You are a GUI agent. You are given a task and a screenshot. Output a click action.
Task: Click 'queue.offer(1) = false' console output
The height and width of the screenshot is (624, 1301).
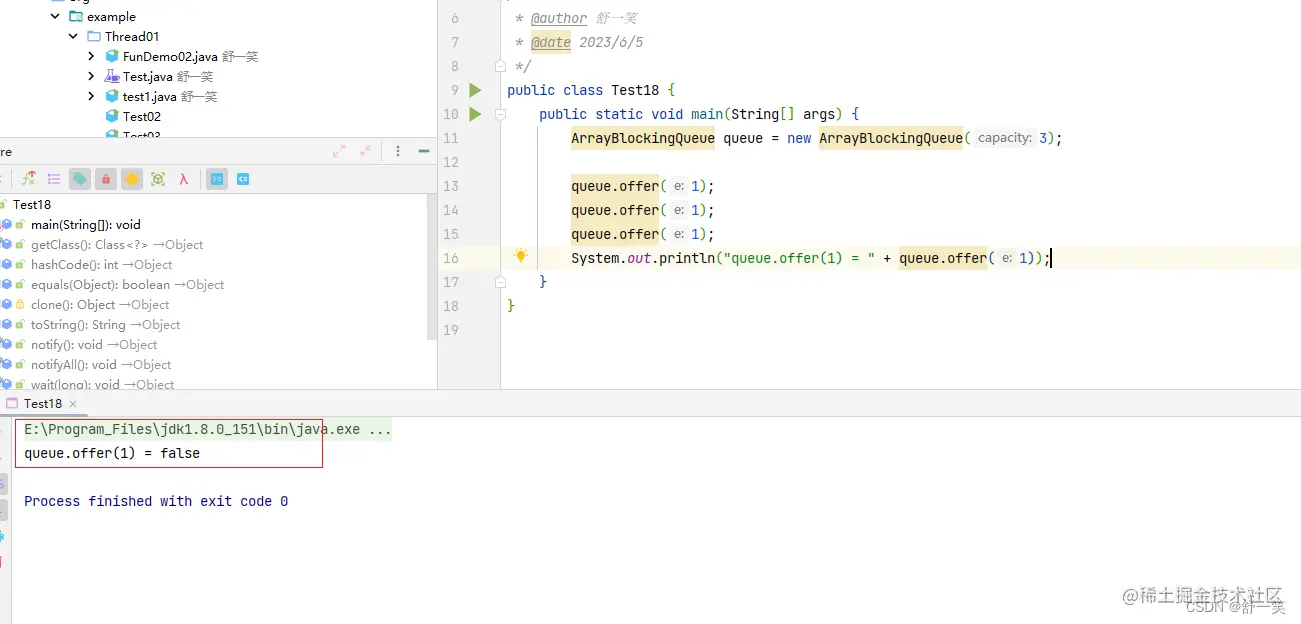[112, 453]
